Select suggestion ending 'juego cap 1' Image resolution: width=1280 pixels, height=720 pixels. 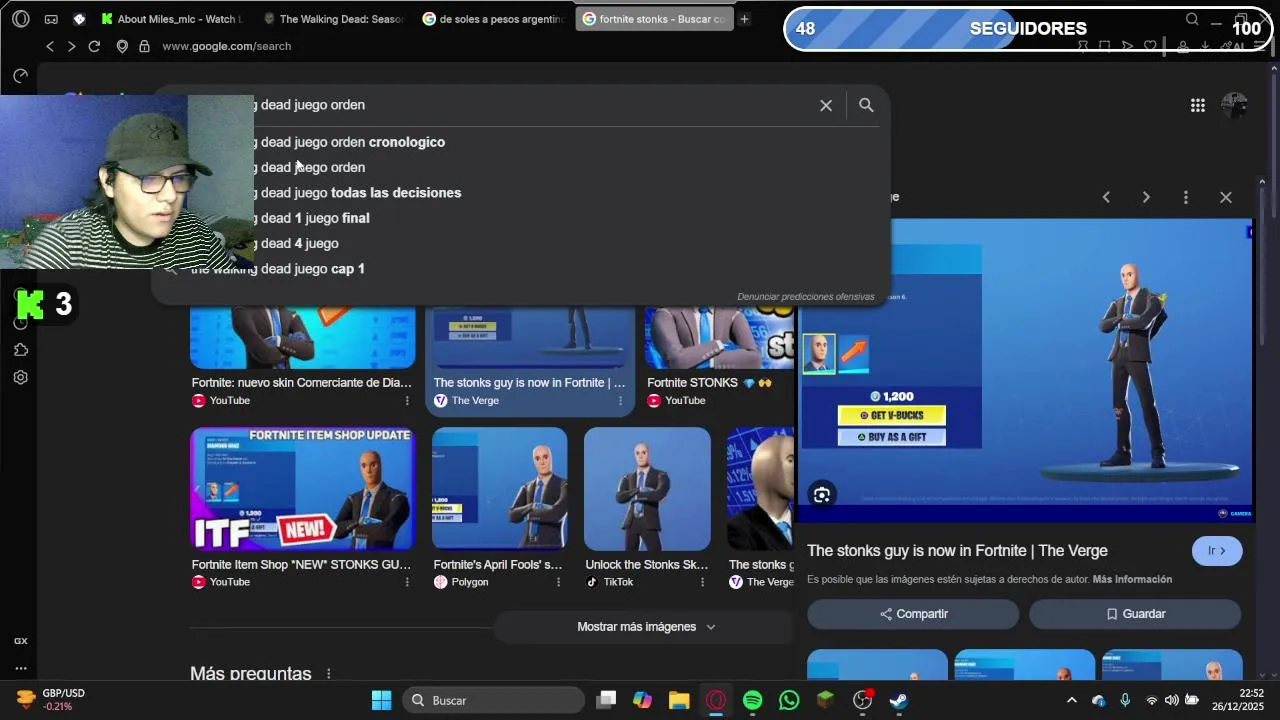[x=520, y=269]
